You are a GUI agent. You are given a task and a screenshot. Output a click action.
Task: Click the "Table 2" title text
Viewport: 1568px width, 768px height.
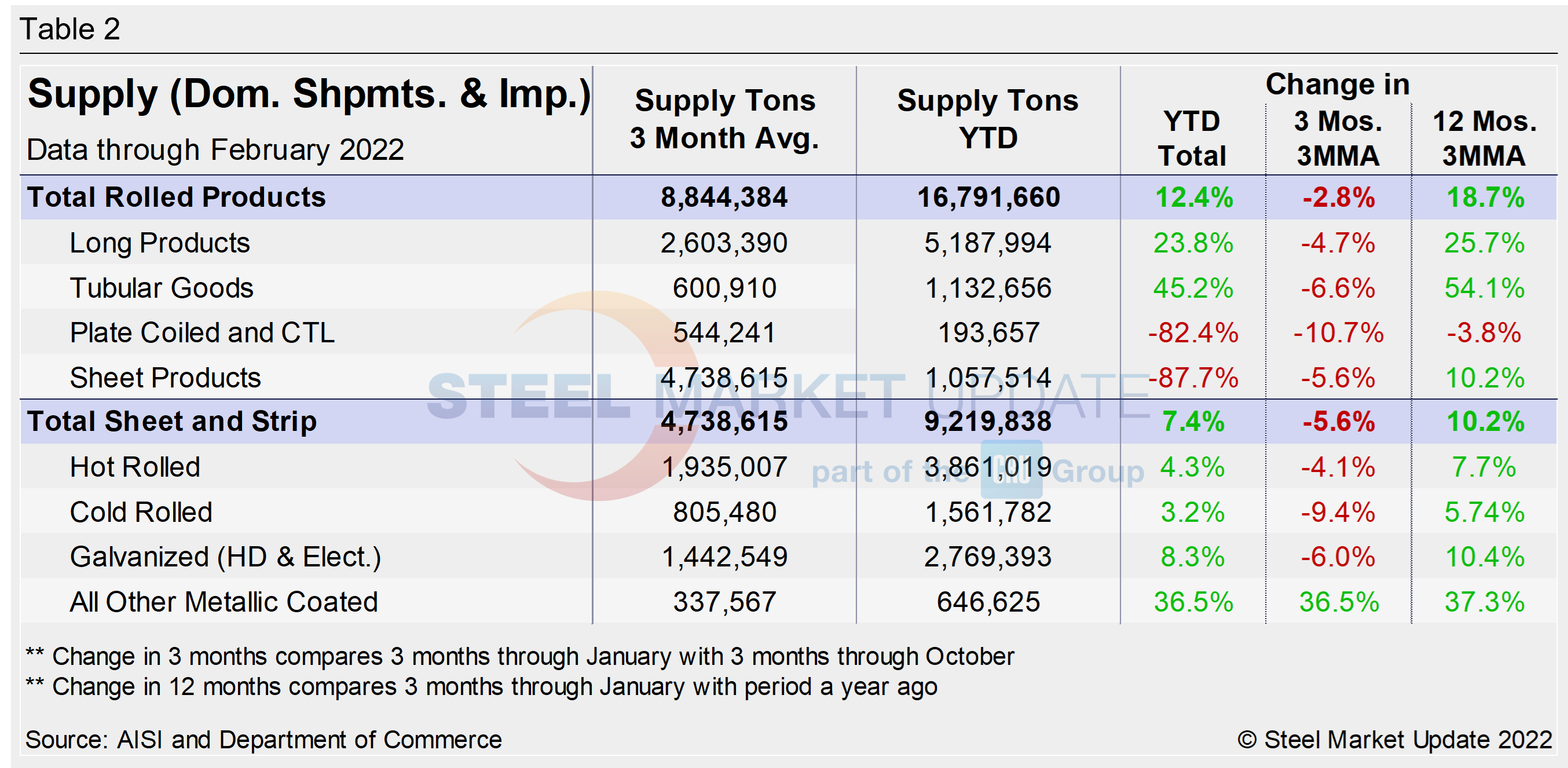point(69,28)
